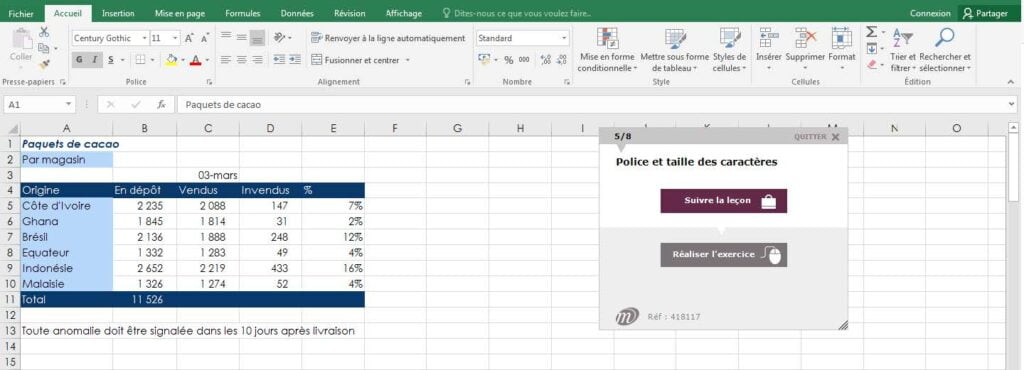The image size is (1024, 370).
Task: Open the Fusionner et centrer dropdown arrow
Action: pyautogui.click(x=408, y=60)
